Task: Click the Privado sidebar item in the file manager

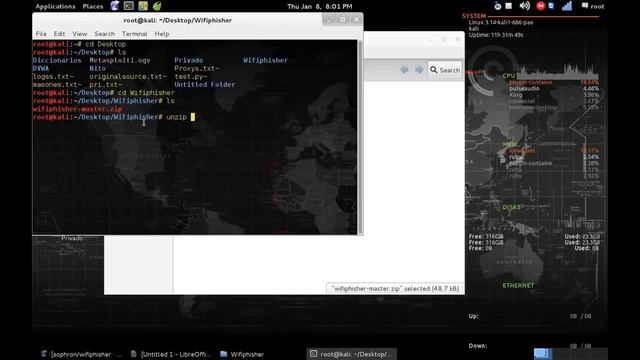Action: [72, 238]
